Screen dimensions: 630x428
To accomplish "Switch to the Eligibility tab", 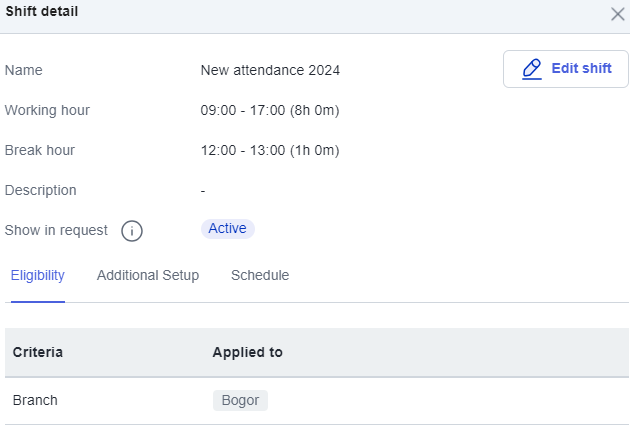I will tap(38, 276).
